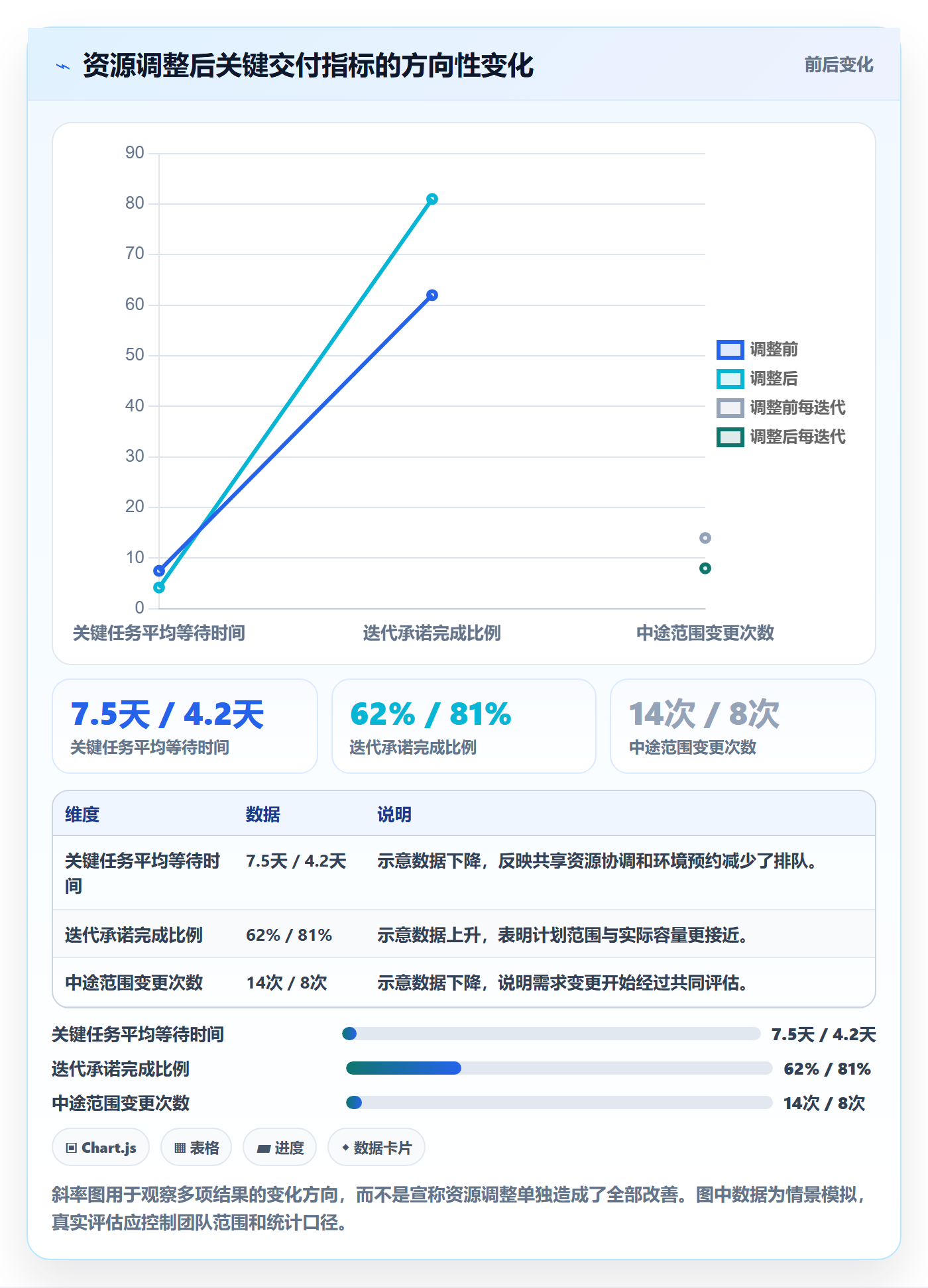Select the green data point at 8

(x=705, y=568)
